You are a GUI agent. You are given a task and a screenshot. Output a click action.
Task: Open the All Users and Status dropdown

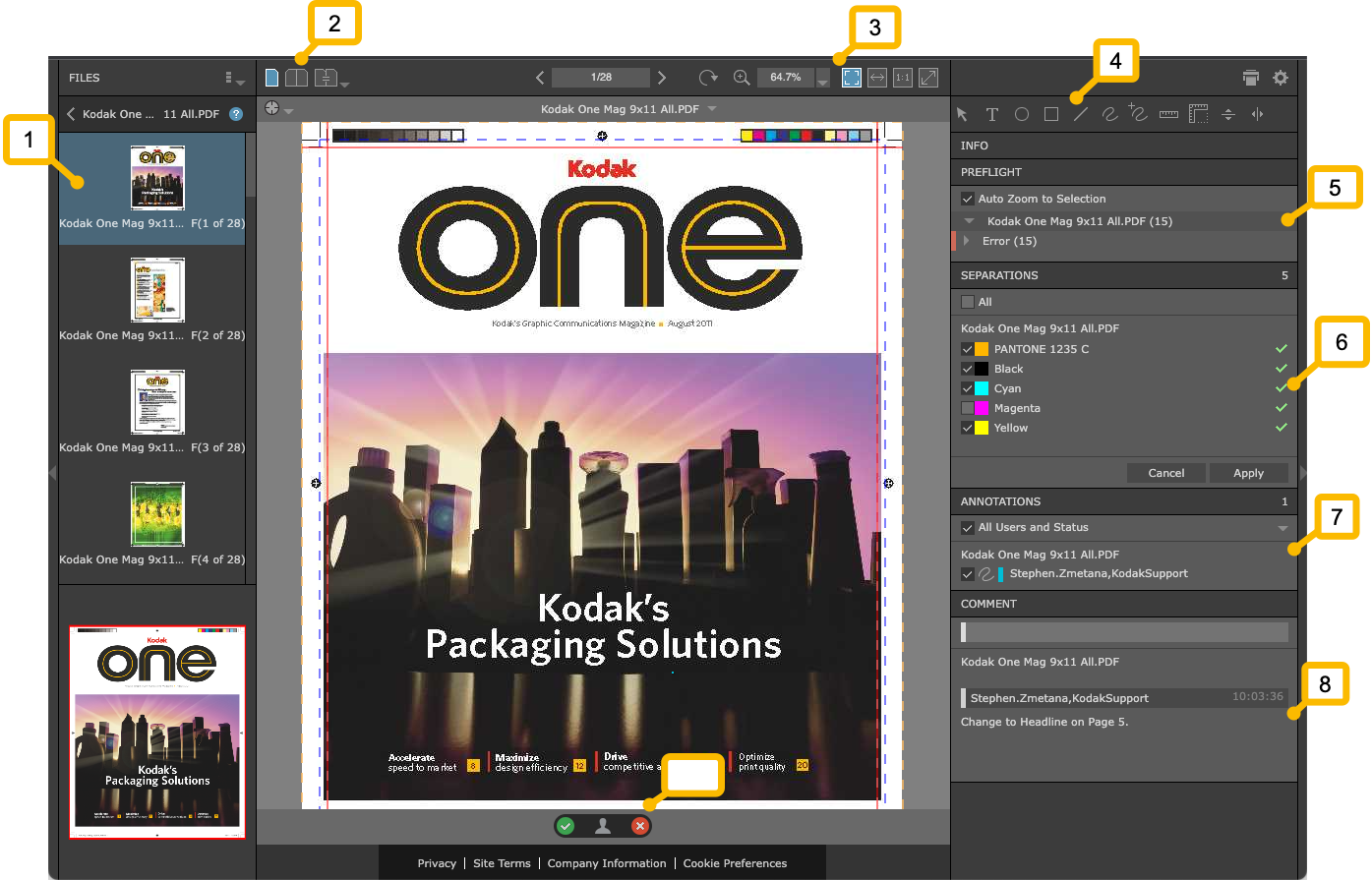[x=1283, y=528]
